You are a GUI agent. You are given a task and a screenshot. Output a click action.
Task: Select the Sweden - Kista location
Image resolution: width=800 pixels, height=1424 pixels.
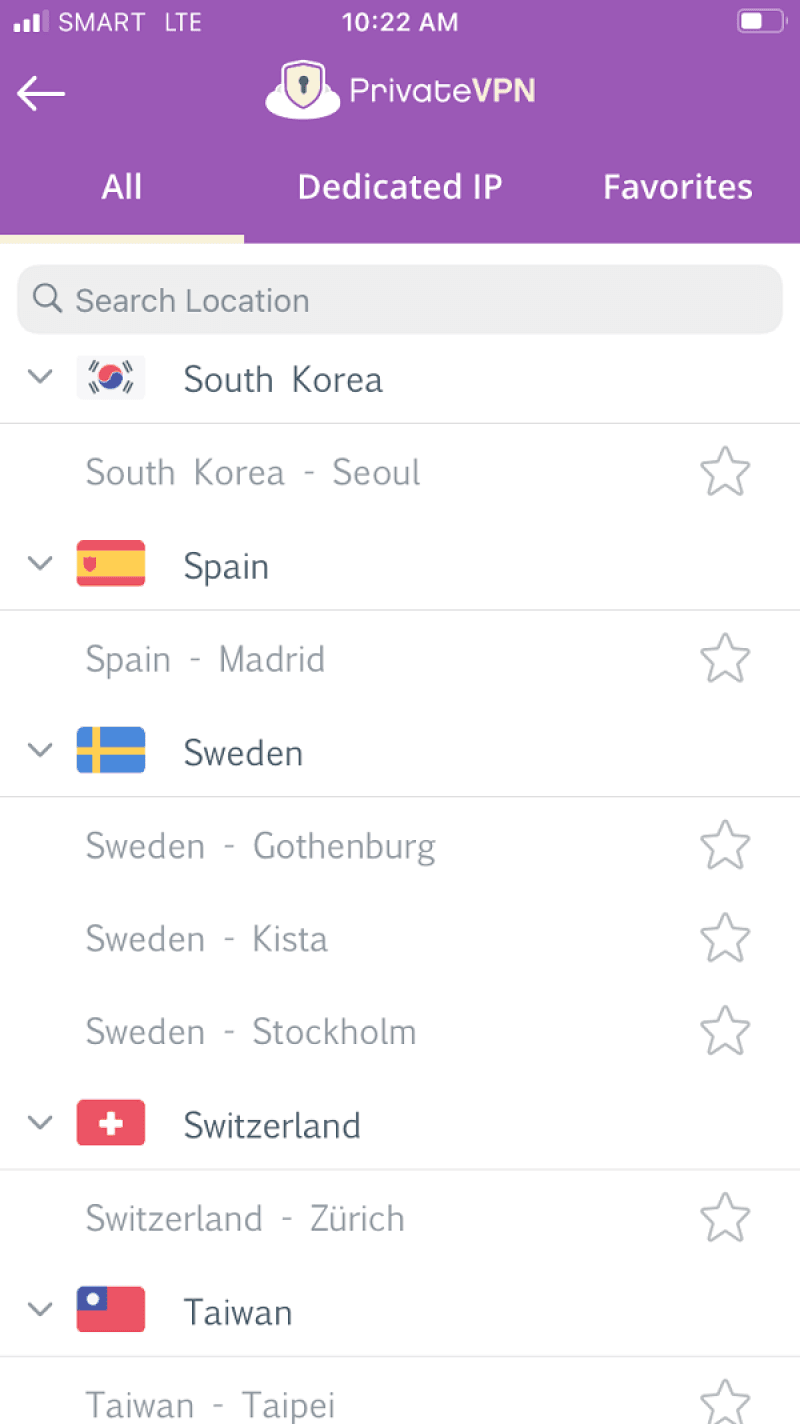(207, 938)
